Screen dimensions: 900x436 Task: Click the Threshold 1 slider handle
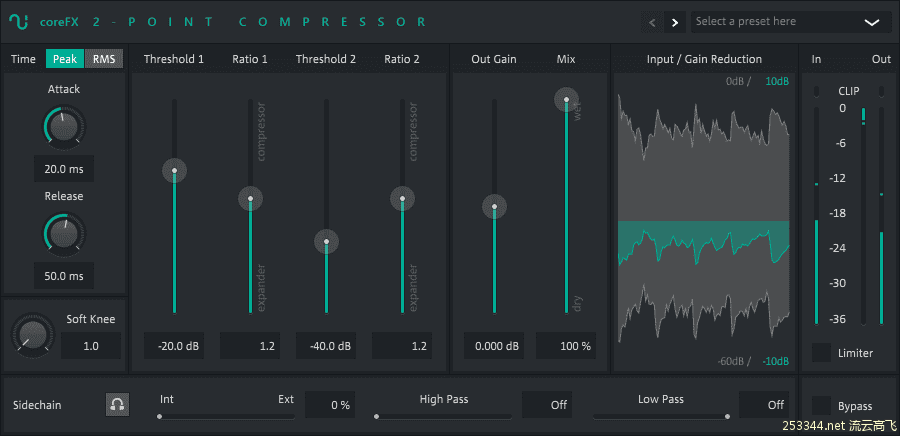click(174, 170)
